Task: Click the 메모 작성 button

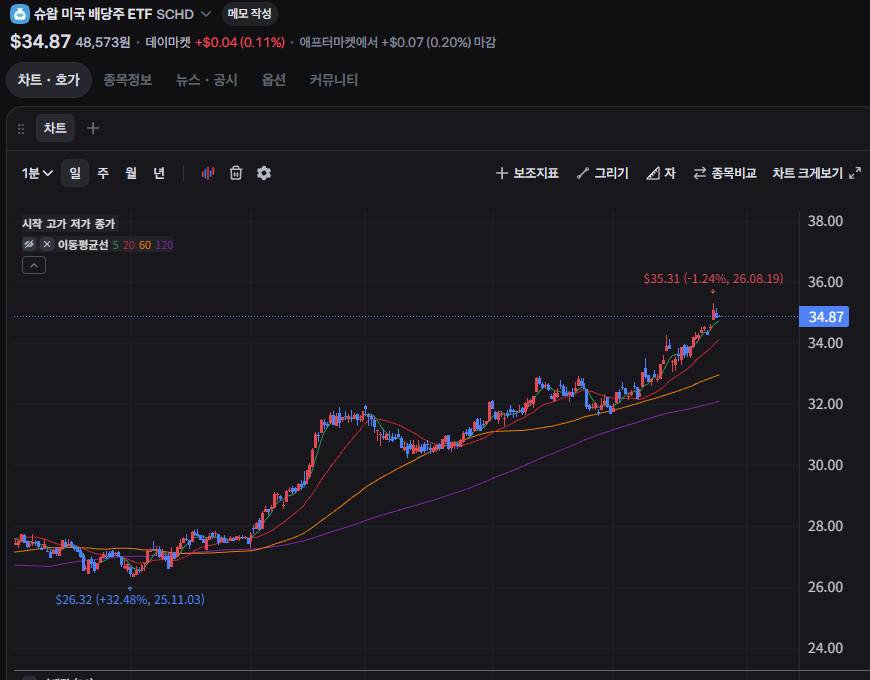Action: (x=250, y=14)
